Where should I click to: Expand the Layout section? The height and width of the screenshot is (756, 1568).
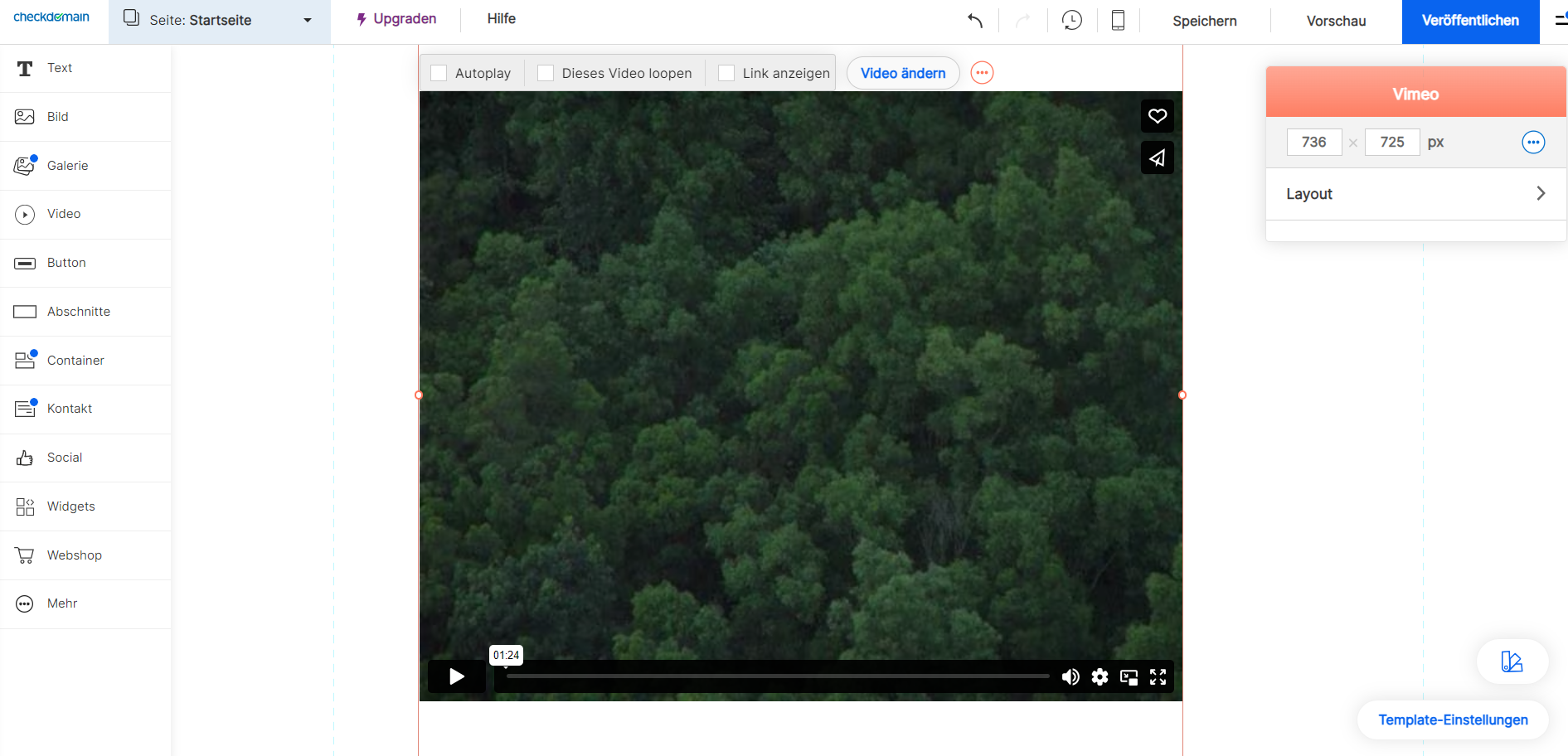[x=1415, y=194]
